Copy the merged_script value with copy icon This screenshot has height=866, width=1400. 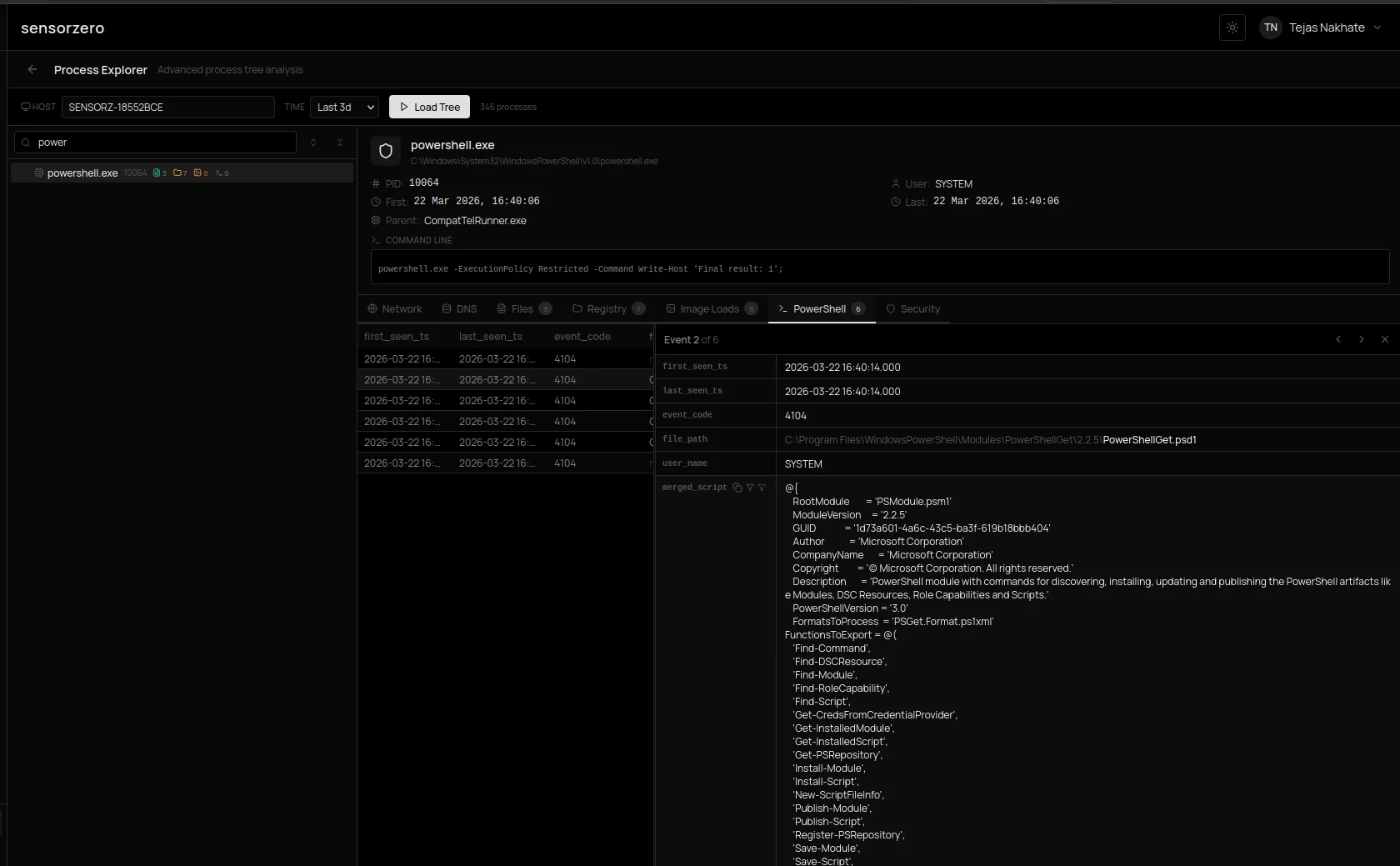[737, 488]
